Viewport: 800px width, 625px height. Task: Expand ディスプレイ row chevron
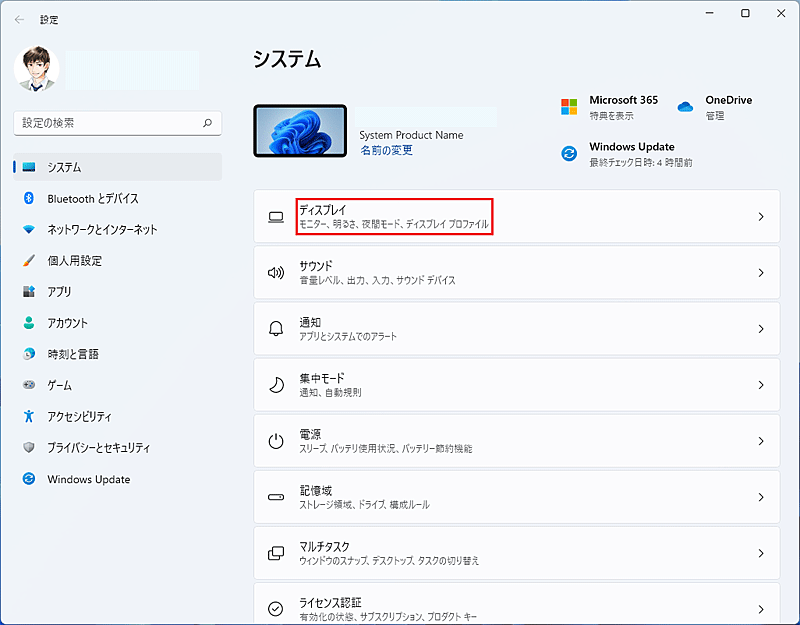tap(761, 217)
